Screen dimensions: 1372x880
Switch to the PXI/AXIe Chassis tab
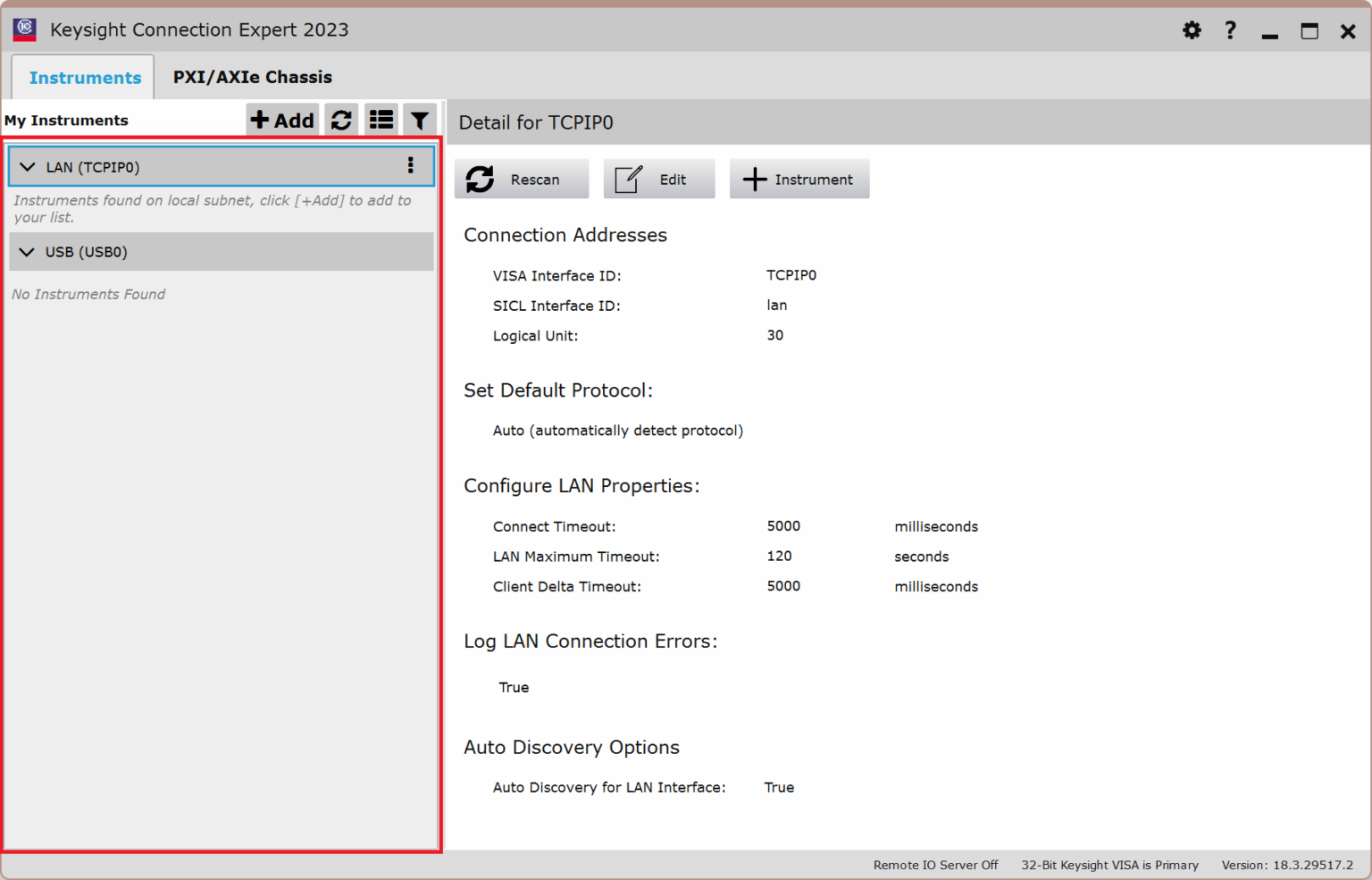coord(252,78)
